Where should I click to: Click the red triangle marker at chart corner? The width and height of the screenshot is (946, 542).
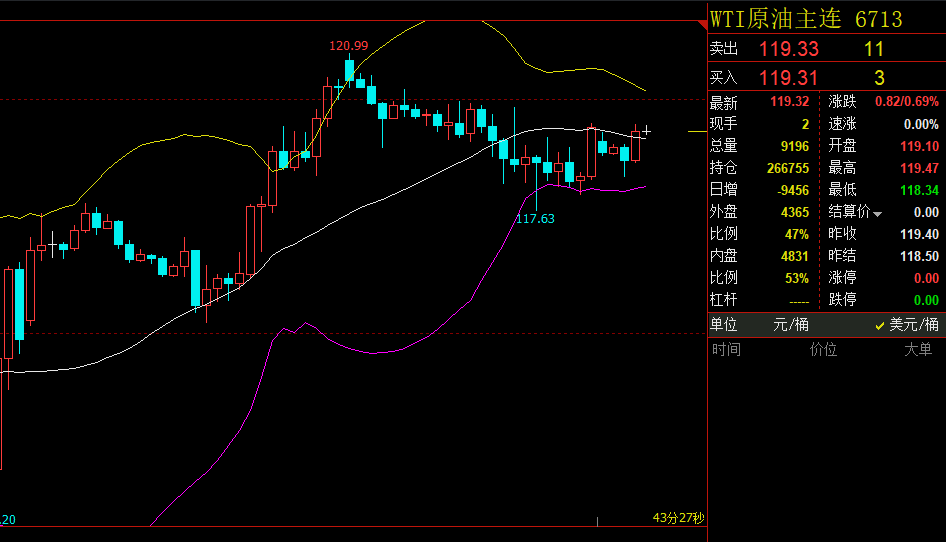coord(703,25)
